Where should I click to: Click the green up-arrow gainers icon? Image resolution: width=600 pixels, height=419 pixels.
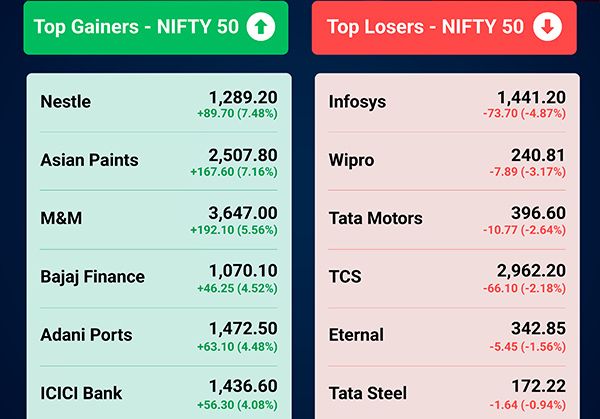coord(259,27)
